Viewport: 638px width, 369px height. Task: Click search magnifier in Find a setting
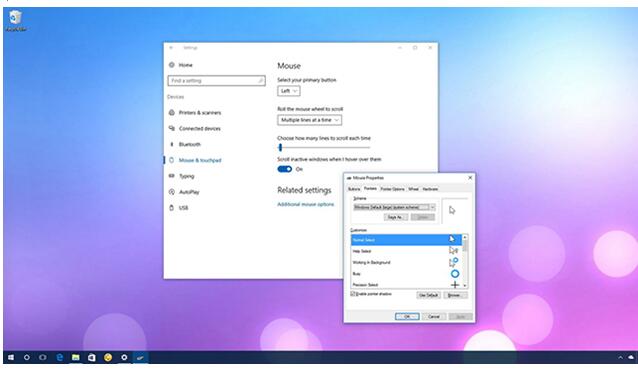click(x=260, y=81)
